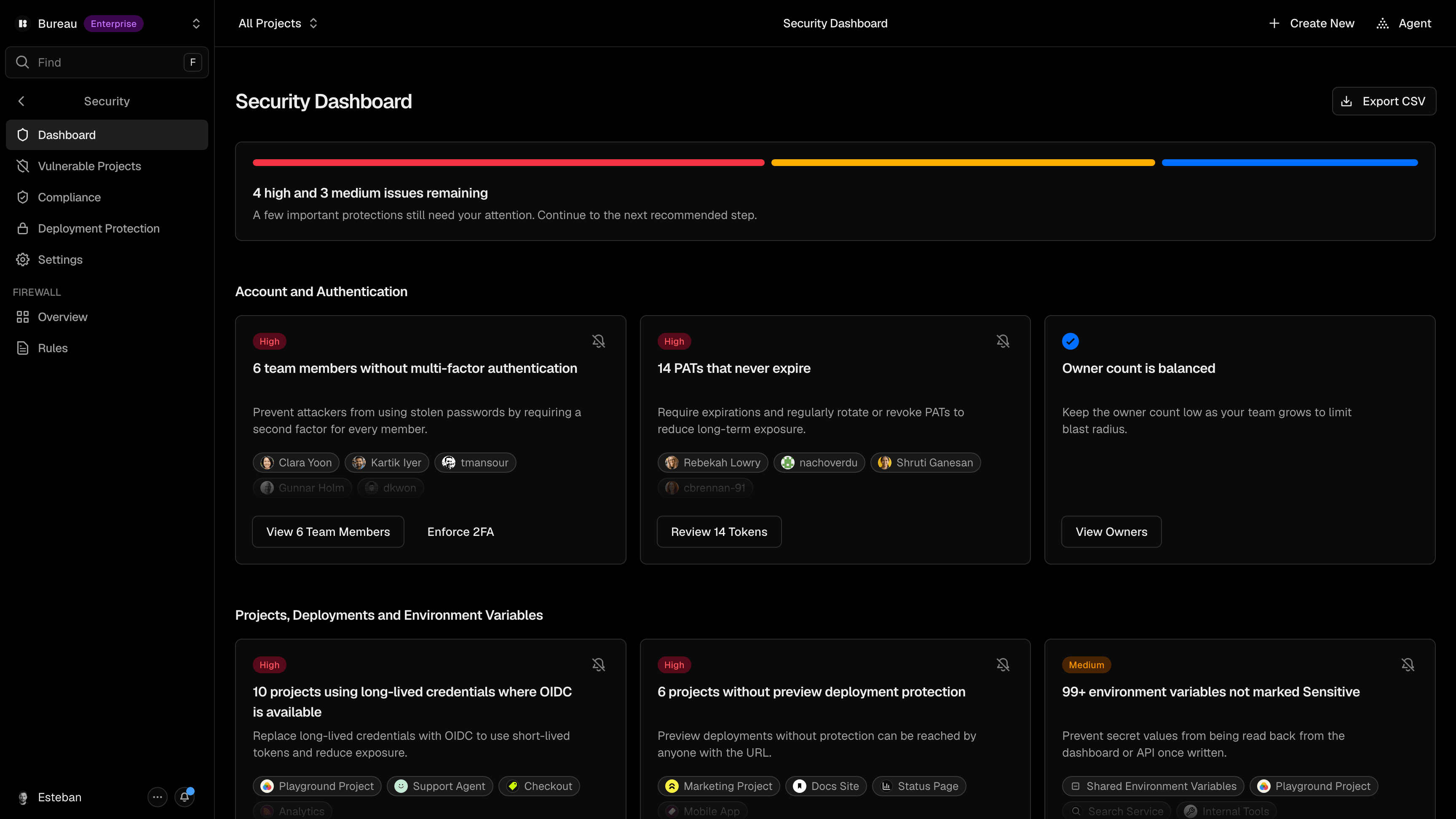Click the F keyboard shortcut badge
This screenshot has height=819, width=1456.
pyautogui.click(x=193, y=62)
